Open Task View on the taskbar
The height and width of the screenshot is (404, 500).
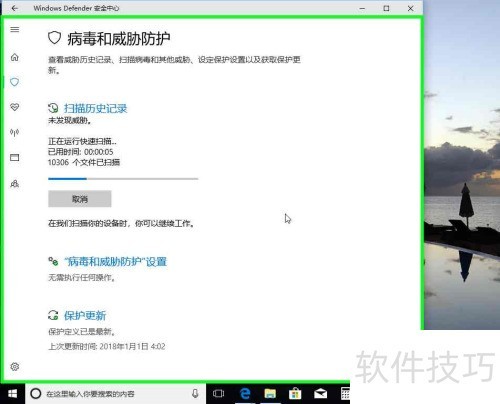tap(218, 394)
